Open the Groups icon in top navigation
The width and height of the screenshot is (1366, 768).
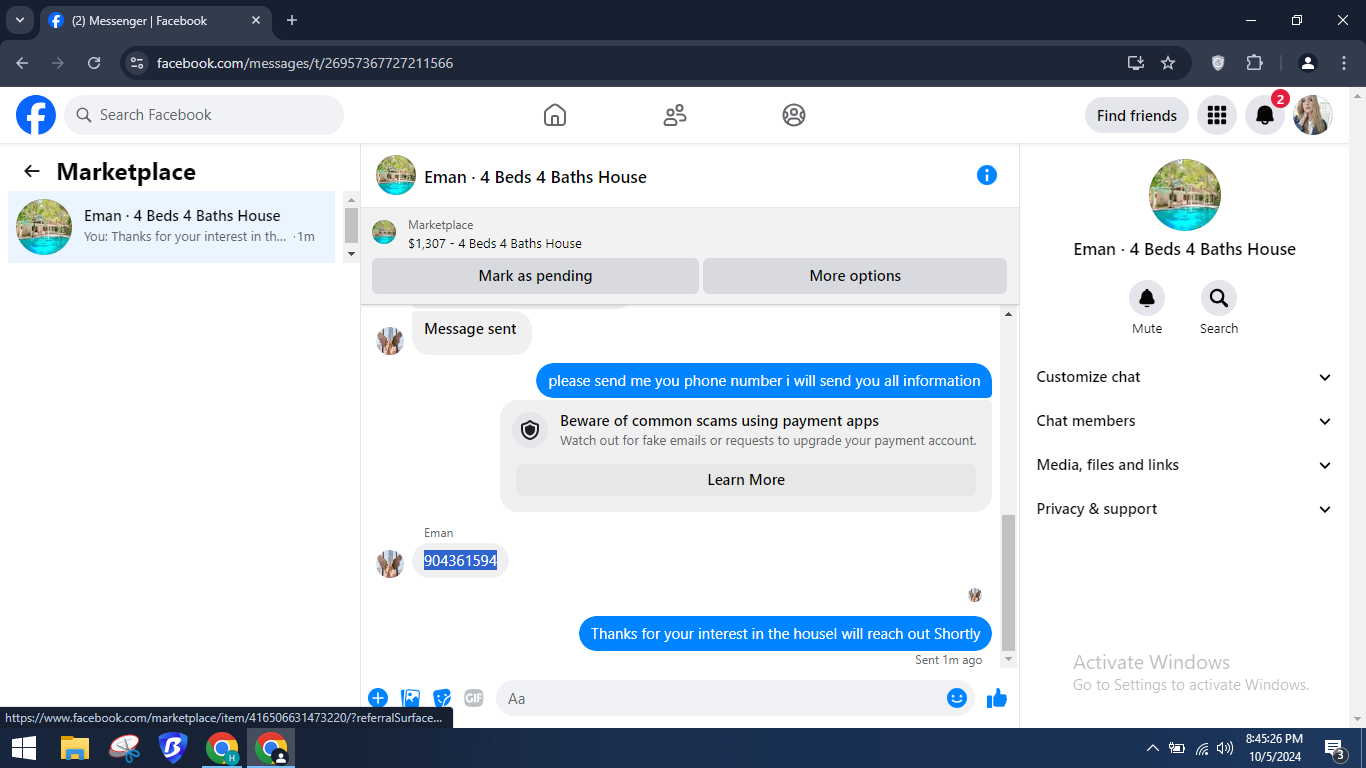[794, 115]
